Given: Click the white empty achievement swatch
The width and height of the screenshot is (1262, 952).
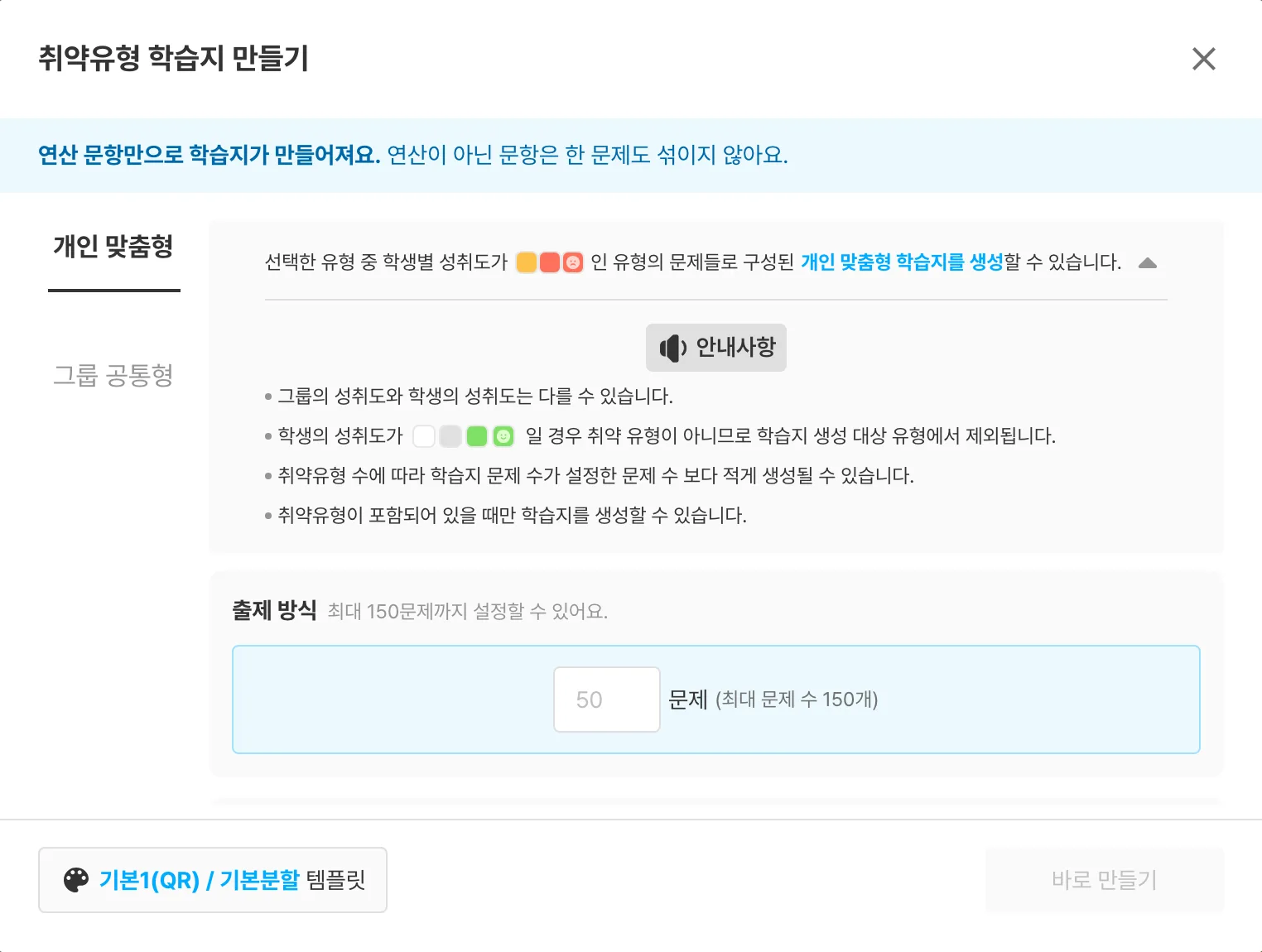Looking at the screenshot, I should pyautogui.click(x=424, y=436).
